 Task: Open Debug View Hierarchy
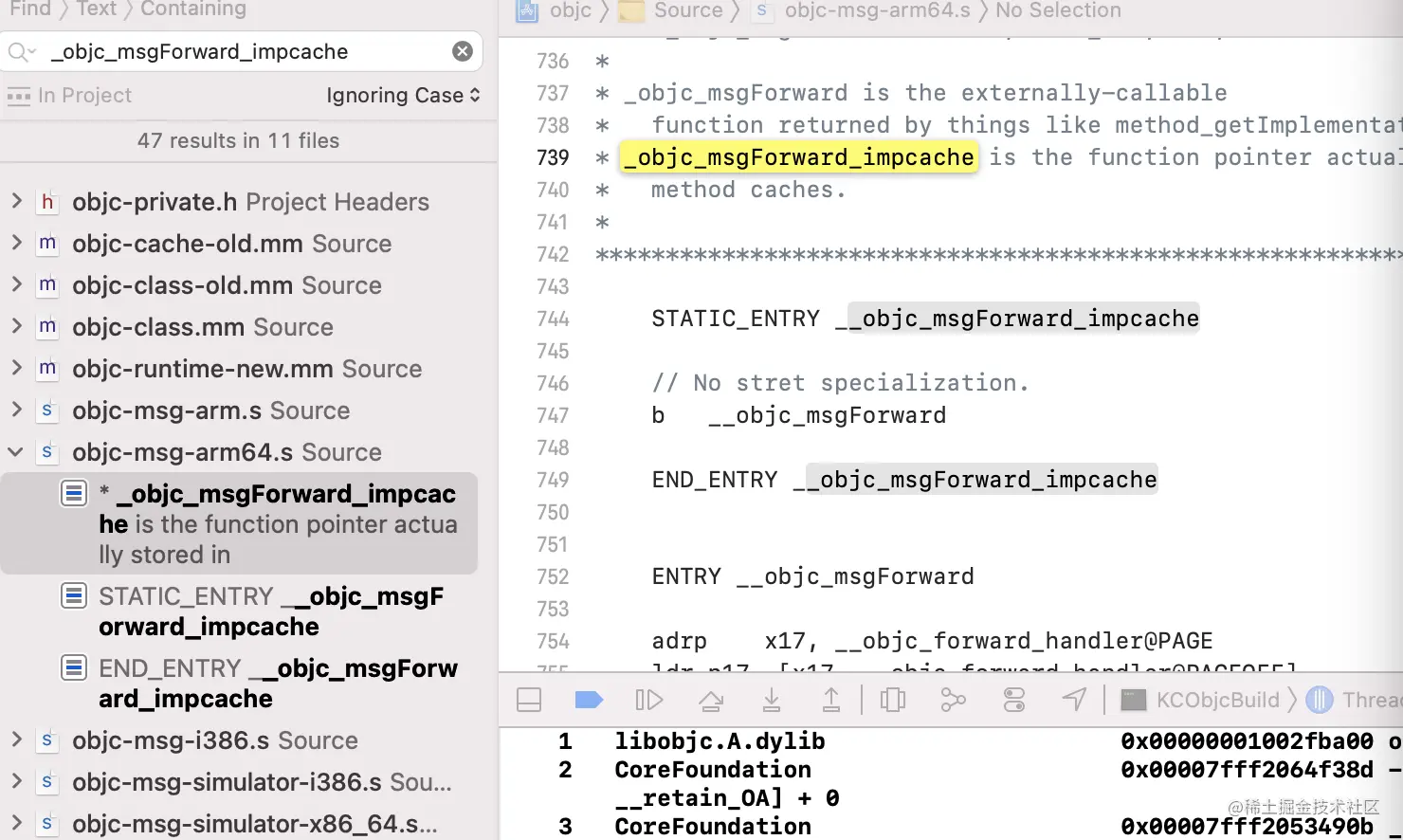coord(893,701)
